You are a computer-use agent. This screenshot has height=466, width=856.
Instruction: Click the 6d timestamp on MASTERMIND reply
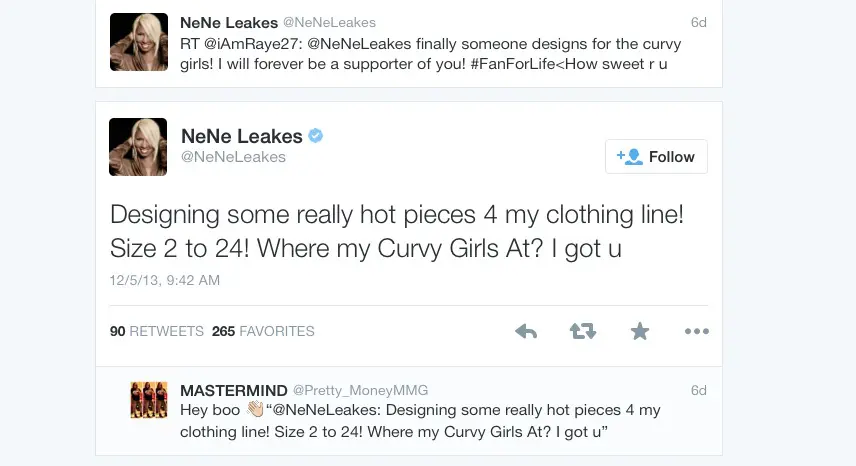[x=698, y=390]
